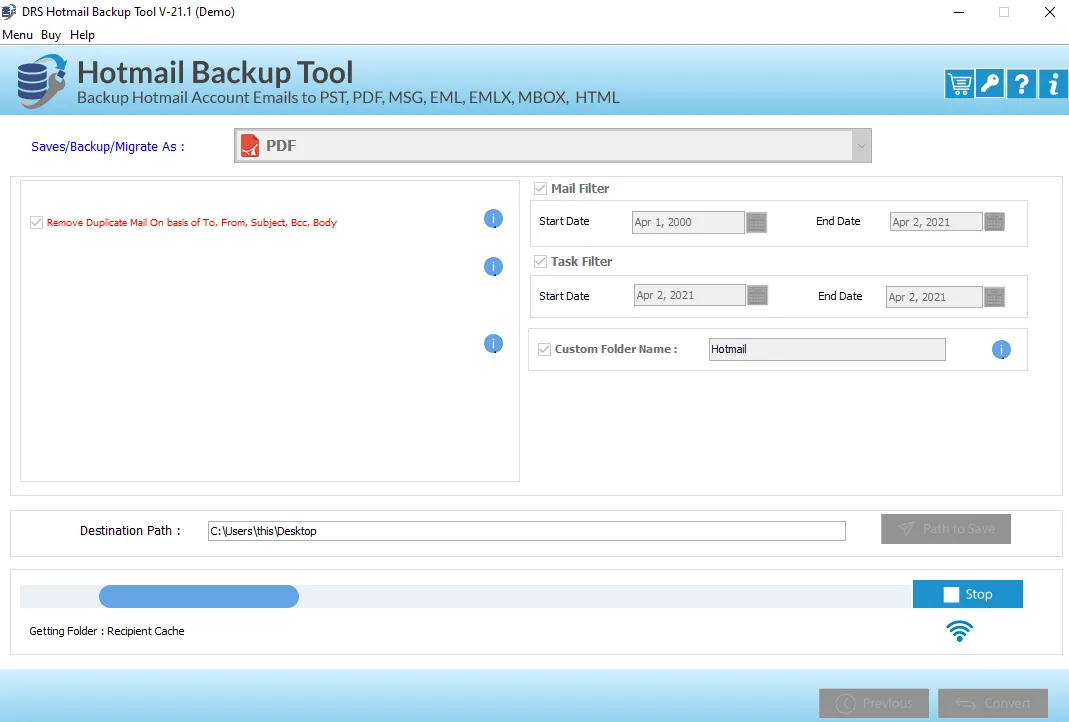Screen dimensions: 1069x722
Task: Expand the Saves/Backup/Migrate As dropdown
Action: (x=861, y=145)
